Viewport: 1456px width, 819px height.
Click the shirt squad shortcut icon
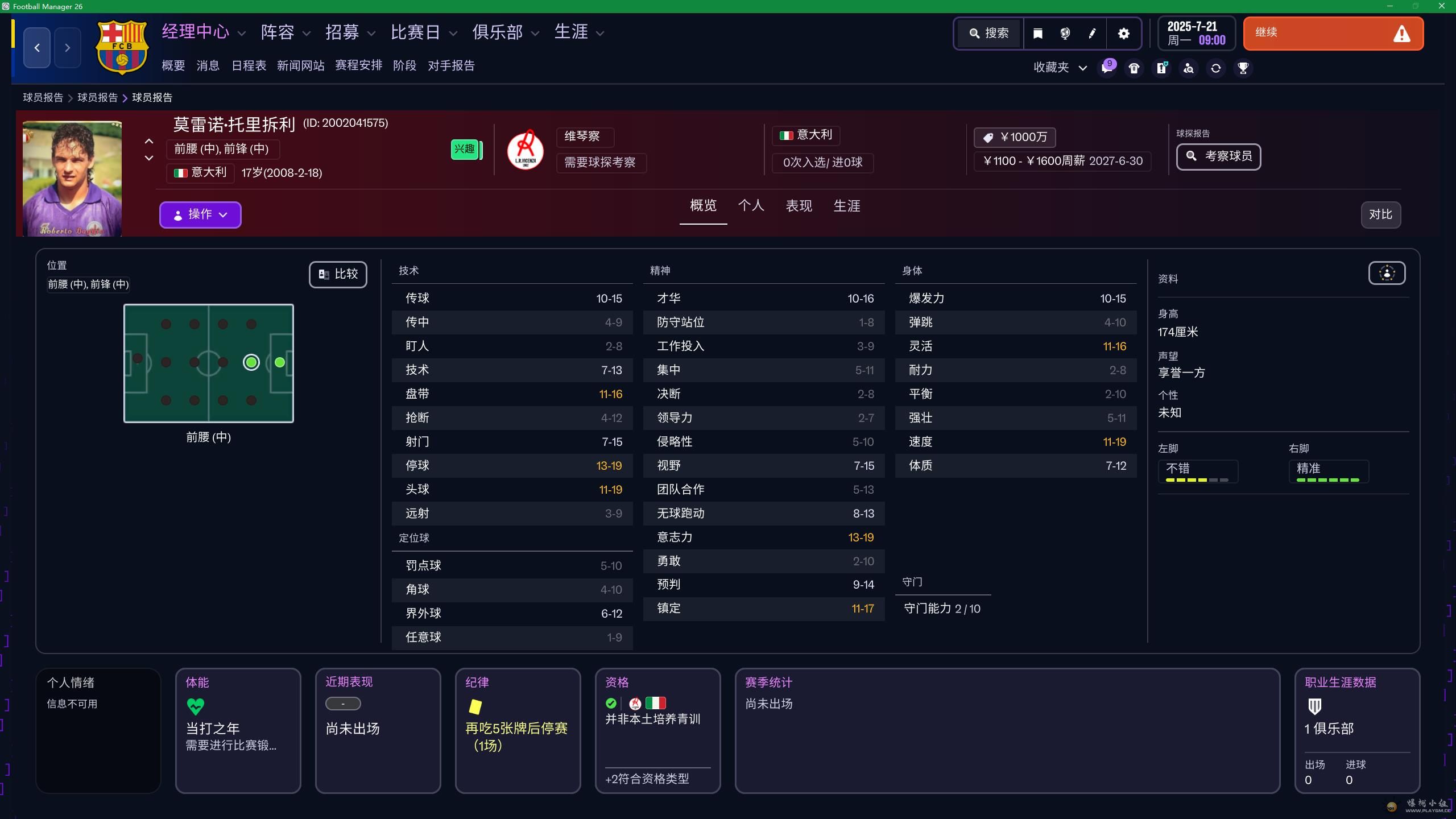pyautogui.click(x=1134, y=68)
